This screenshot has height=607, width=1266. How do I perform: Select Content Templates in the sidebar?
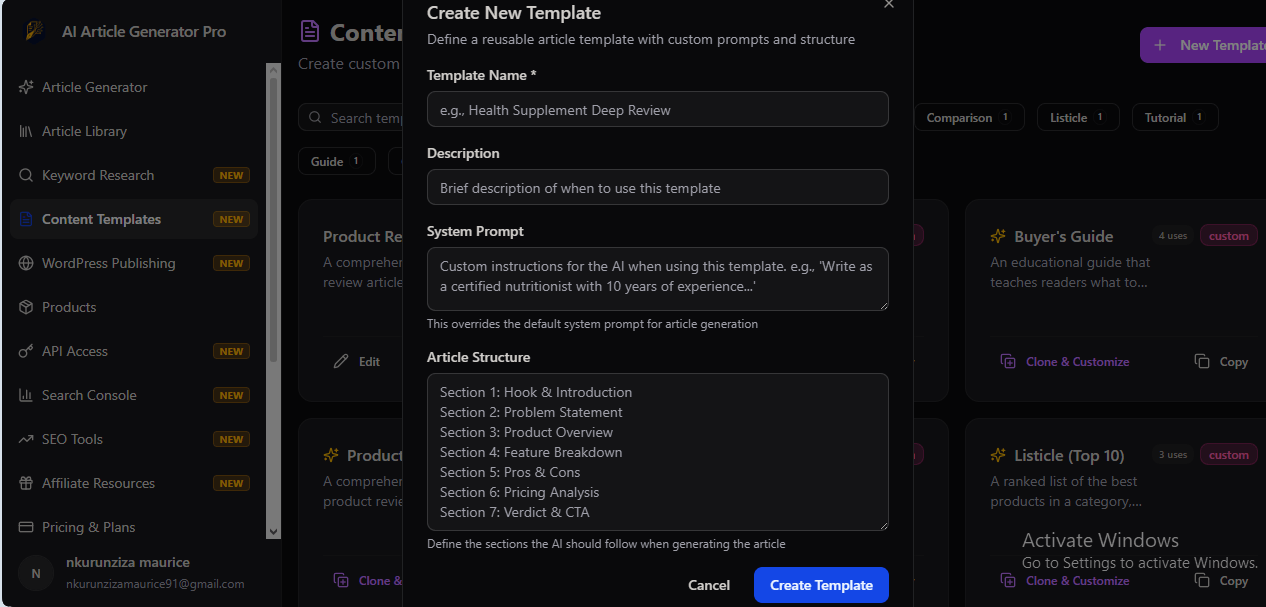coord(134,219)
